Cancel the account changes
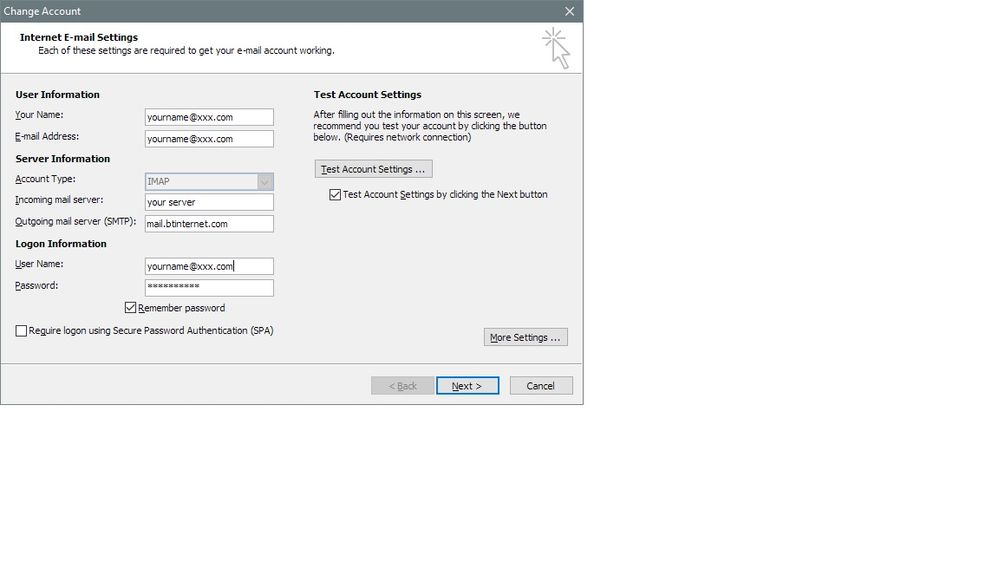The image size is (999, 562). [541, 386]
